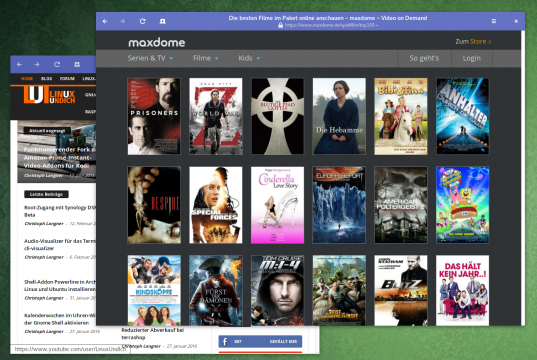537x360 pixels.
Task: Open the Das blutige Pfad Gottes poster
Action: [x=277, y=116]
